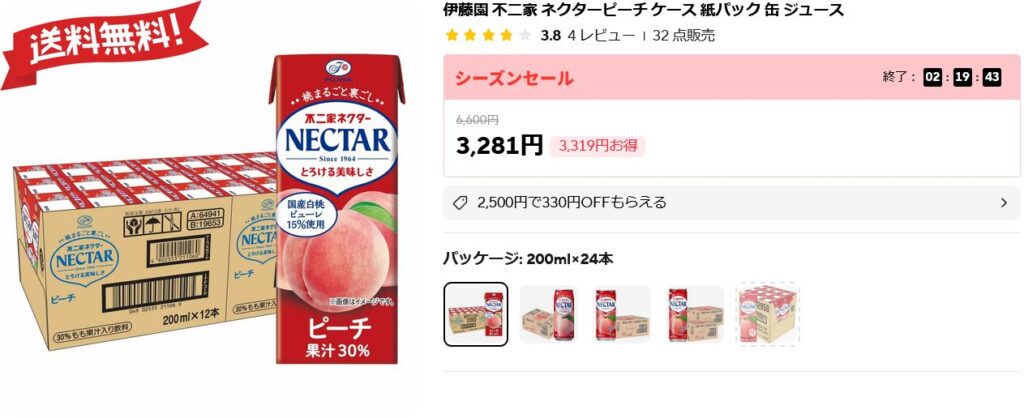The image size is (1024, 418).
Task: Choose the third package variant thumbnail
Action: pyautogui.click(x=620, y=314)
